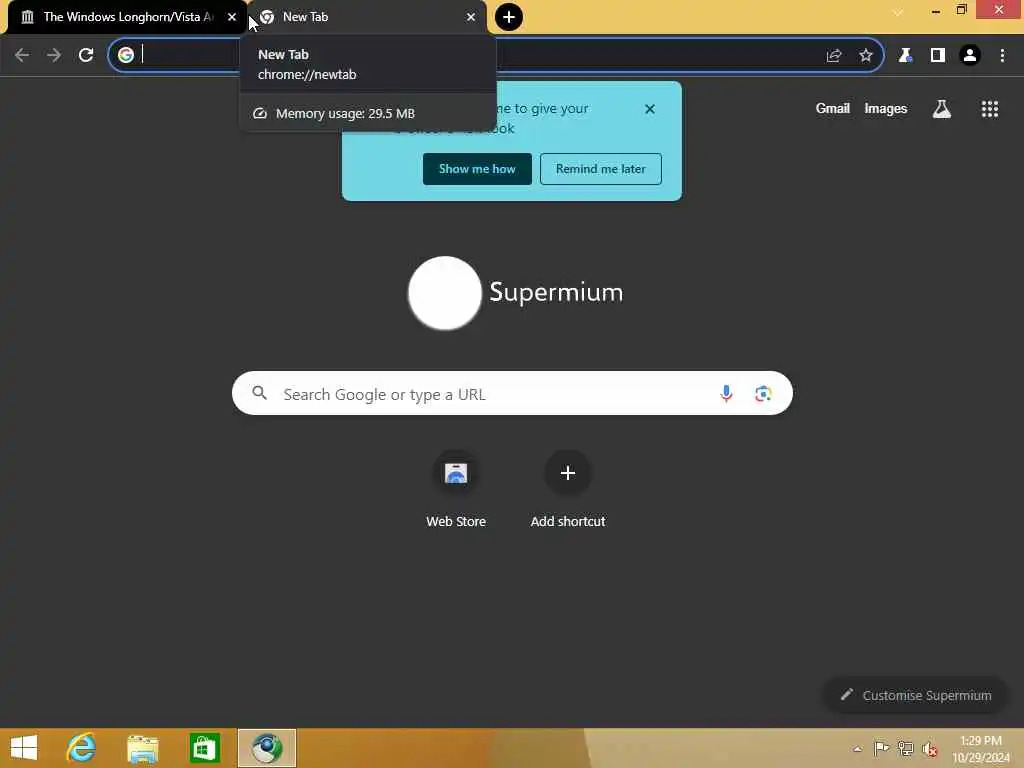Switch to the New Tab tab
Image resolution: width=1024 pixels, height=768 pixels.
pyautogui.click(x=366, y=17)
